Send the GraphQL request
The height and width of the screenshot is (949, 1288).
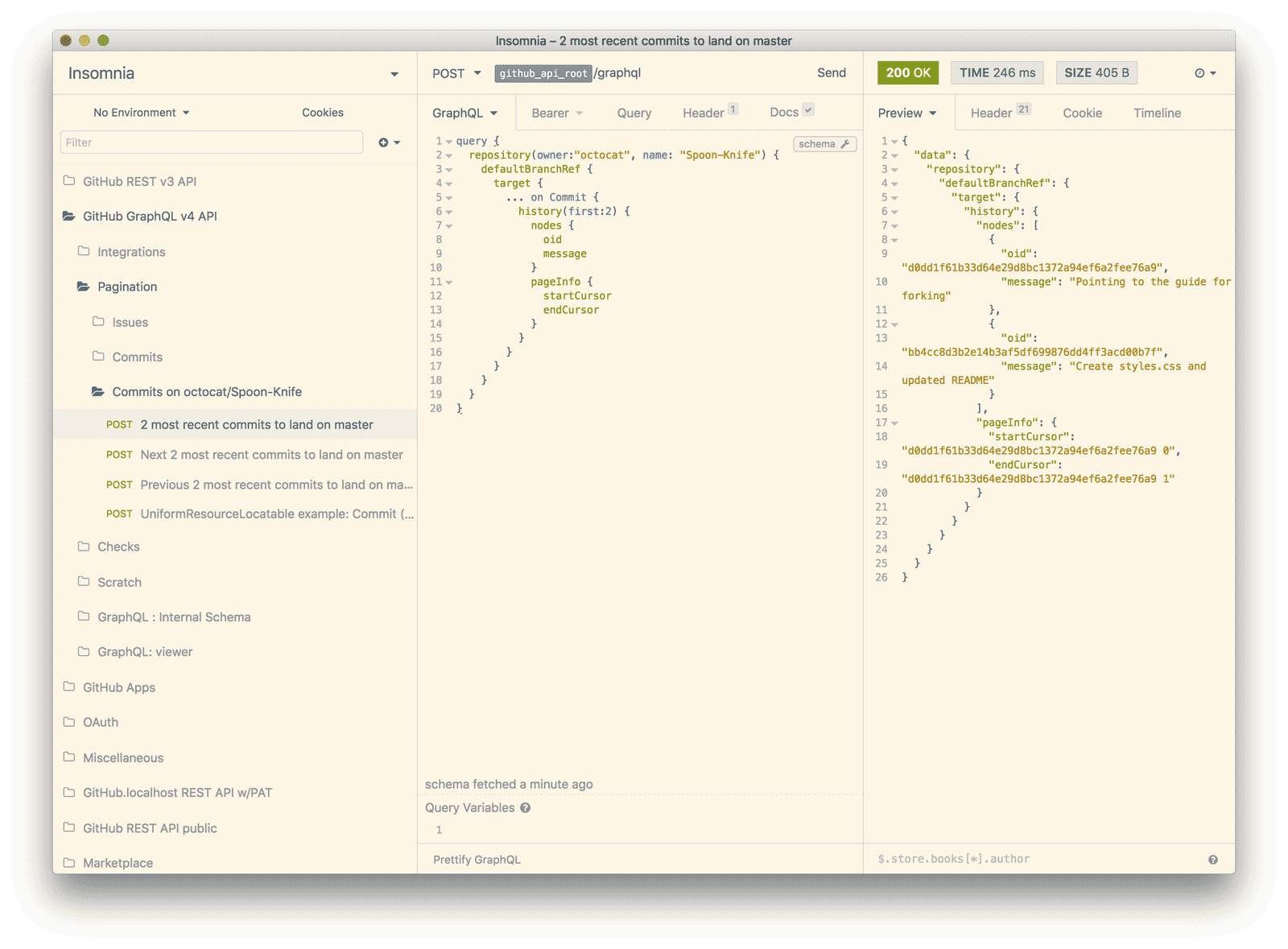click(832, 73)
